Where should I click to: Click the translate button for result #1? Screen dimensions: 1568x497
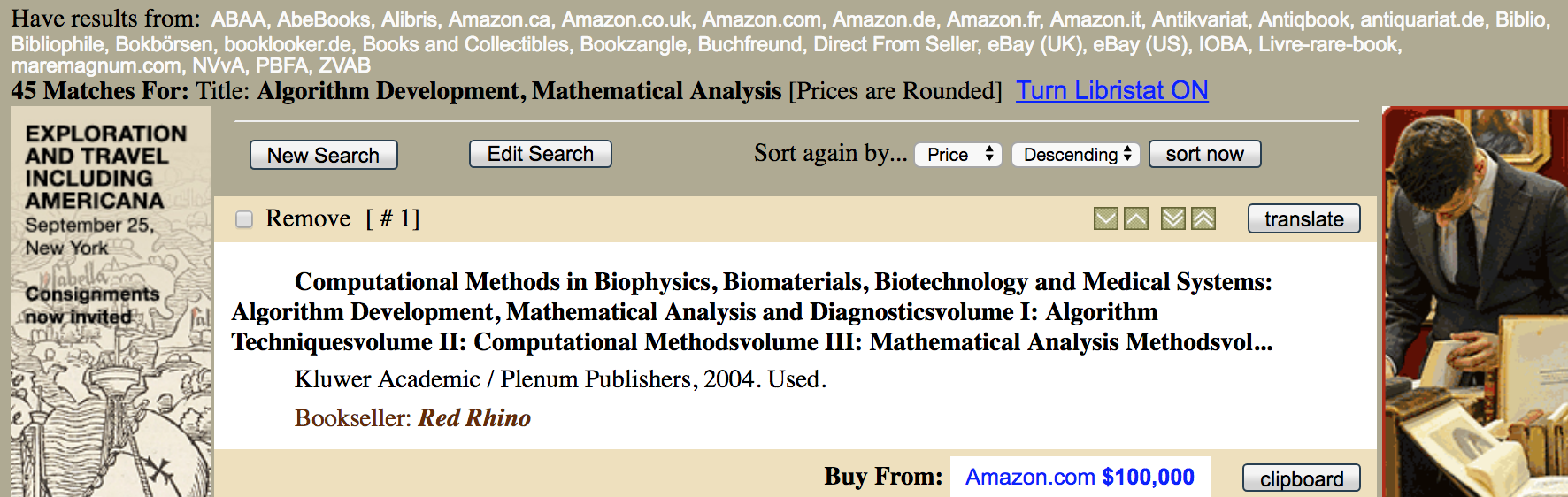coord(1303,218)
